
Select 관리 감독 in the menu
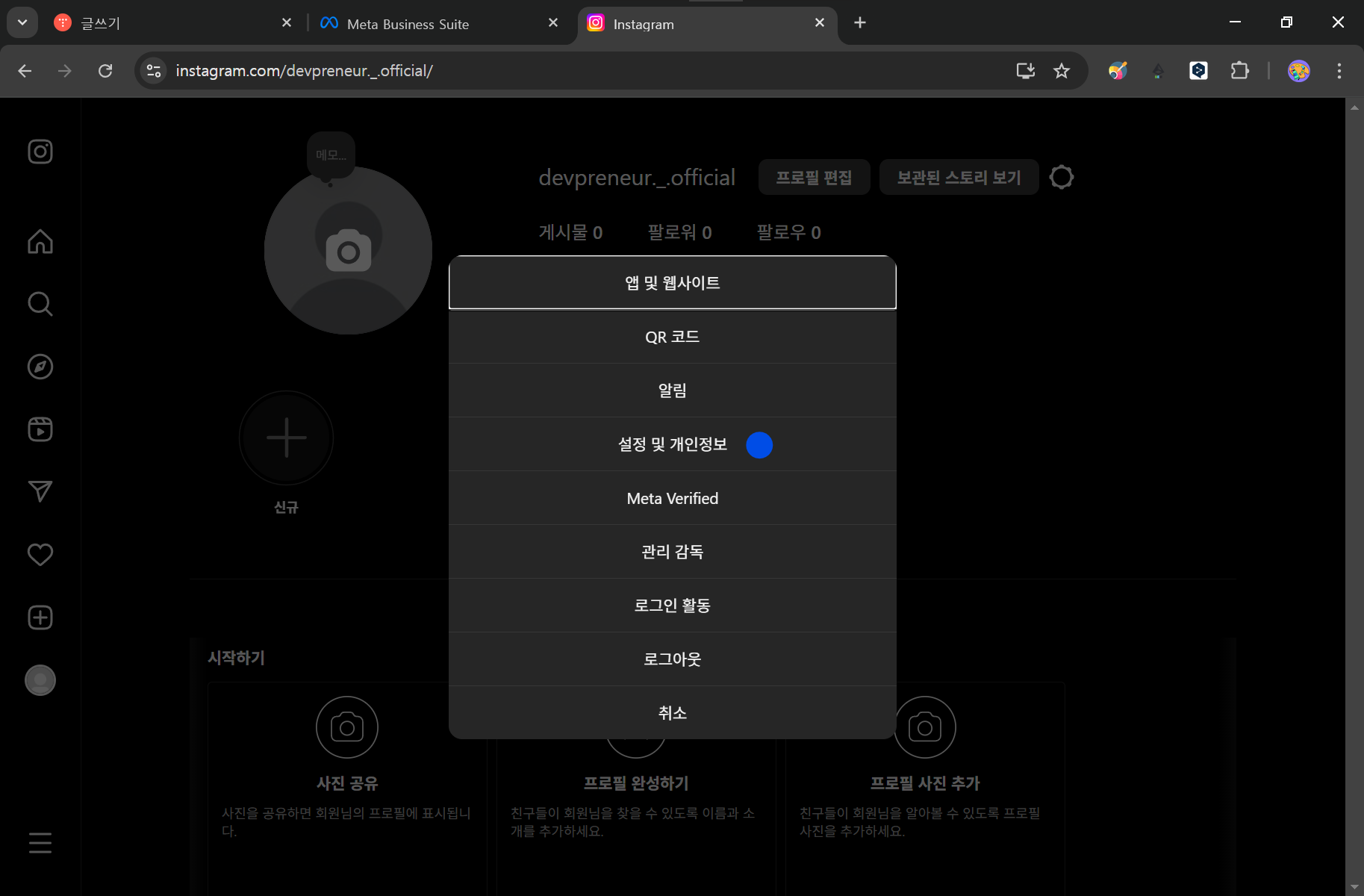click(673, 552)
